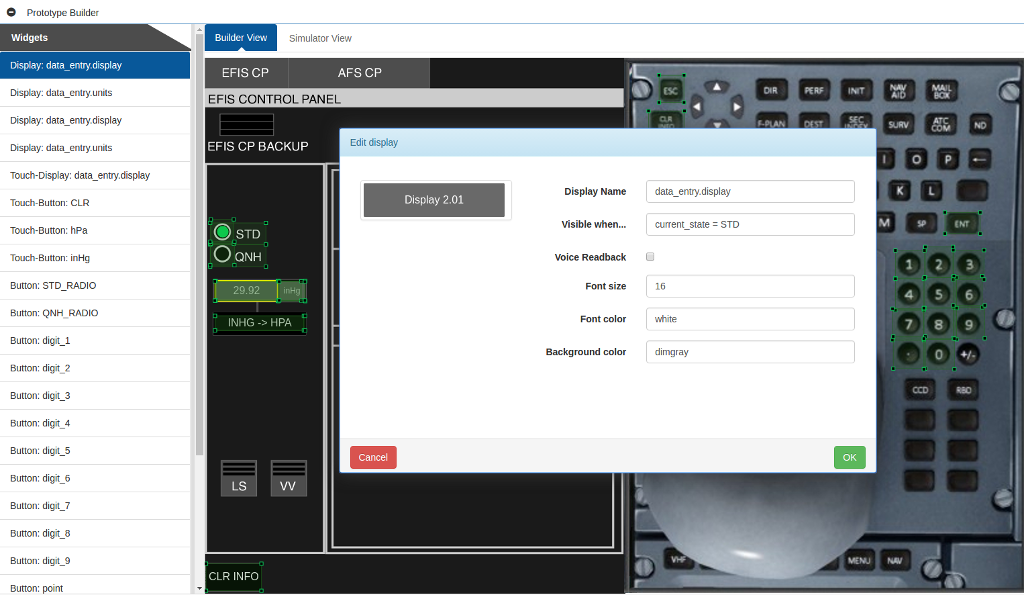Screen dimensions: 1024x595
Task: Click the INHG -> HPA button
Action: coord(259,323)
